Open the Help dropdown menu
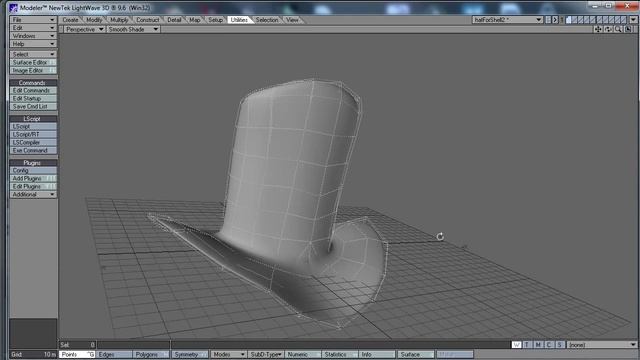Image resolution: width=640 pixels, height=360 pixels. point(33,44)
